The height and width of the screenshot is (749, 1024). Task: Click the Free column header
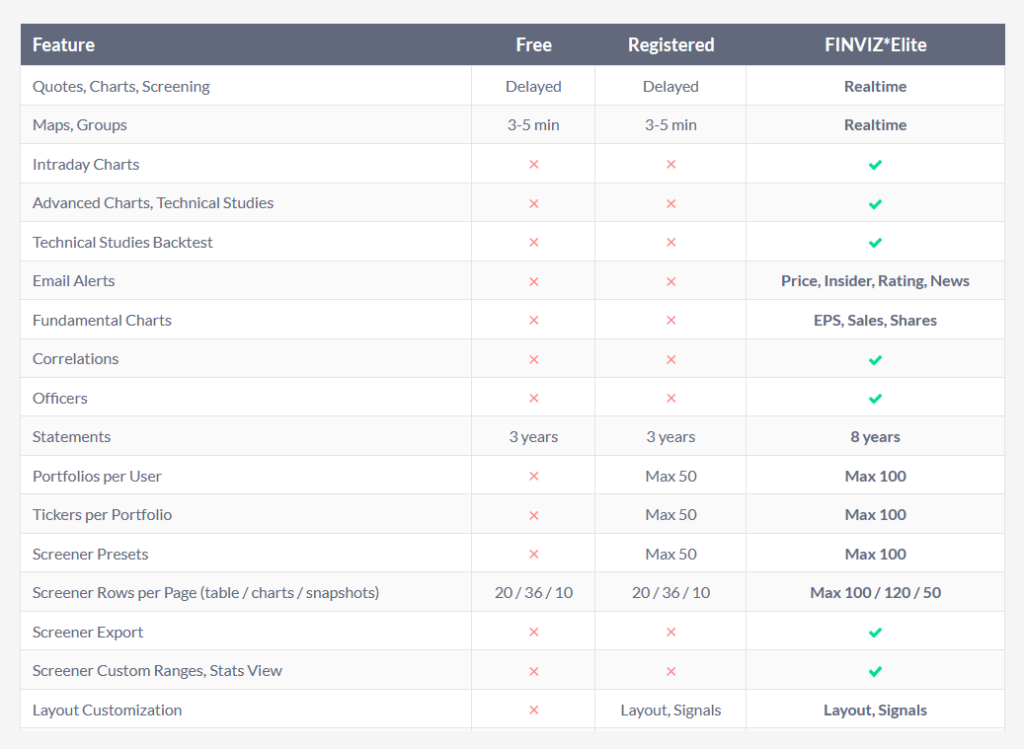[x=533, y=45]
